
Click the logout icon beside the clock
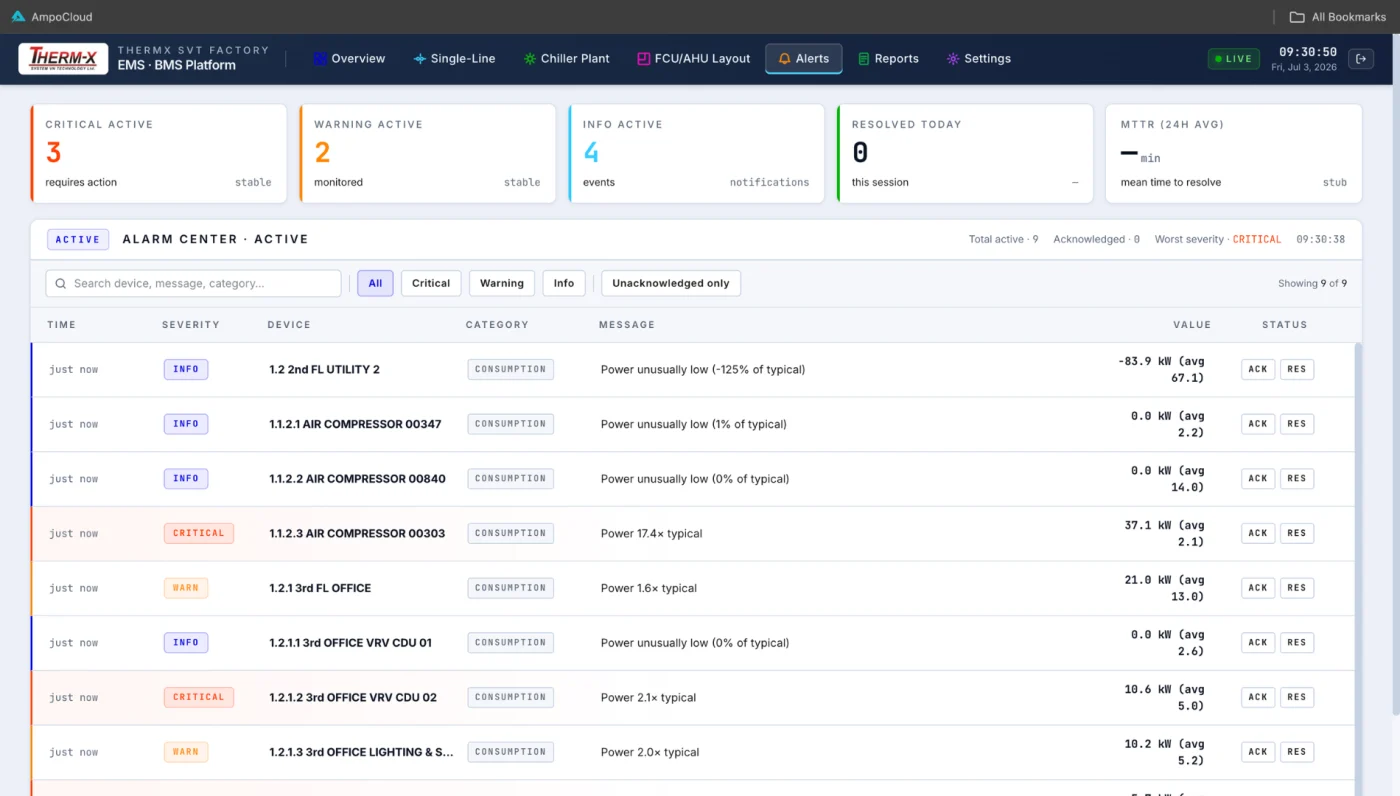[1361, 59]
